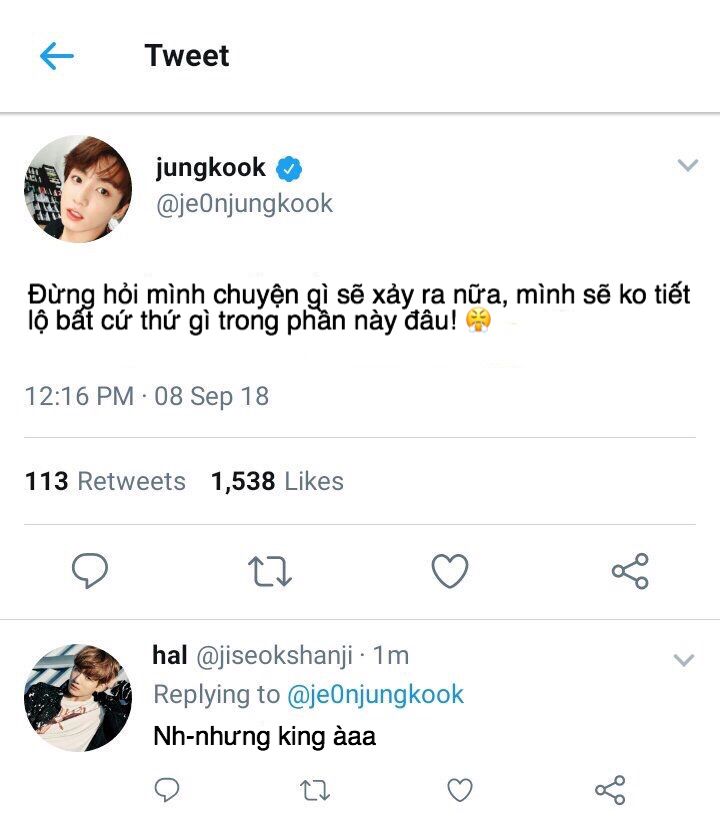View the 113 Retweets list

pyautogui.click(x=105, y=481)
